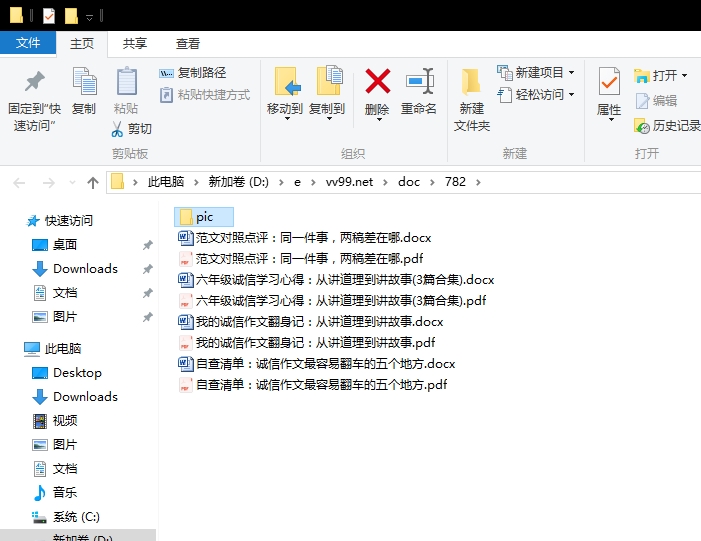
Task: Open Desktop under 此电脑
Action: point(67,372)
